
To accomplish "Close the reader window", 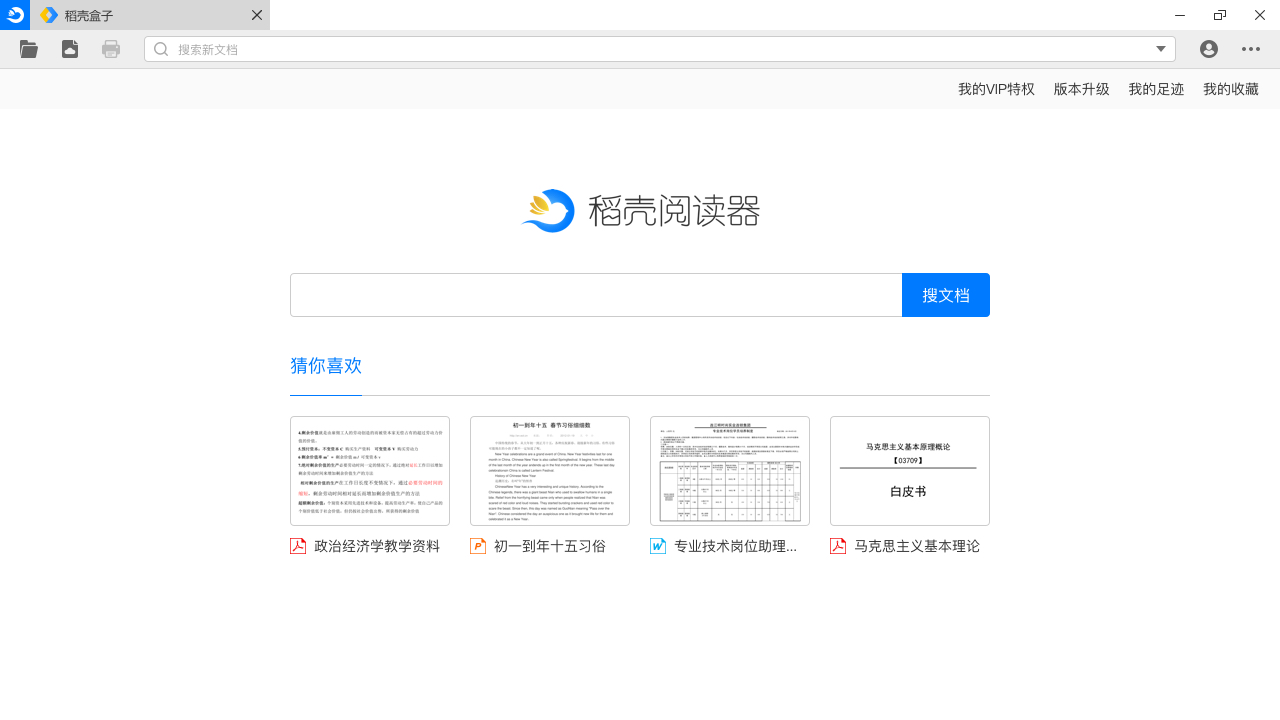I will coord(1260,15).
